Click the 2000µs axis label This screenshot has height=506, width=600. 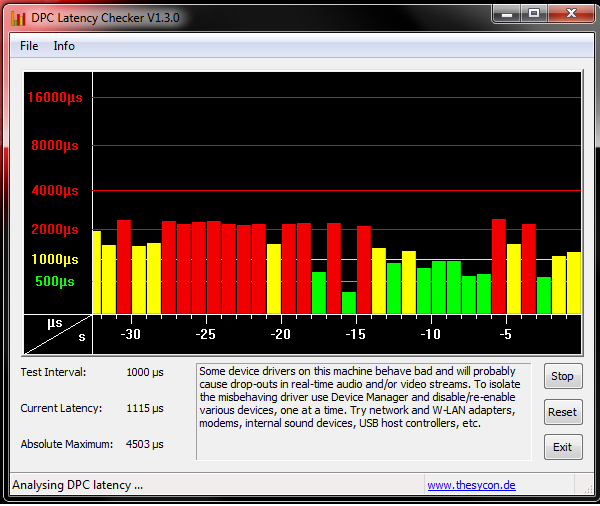[55, 230]
